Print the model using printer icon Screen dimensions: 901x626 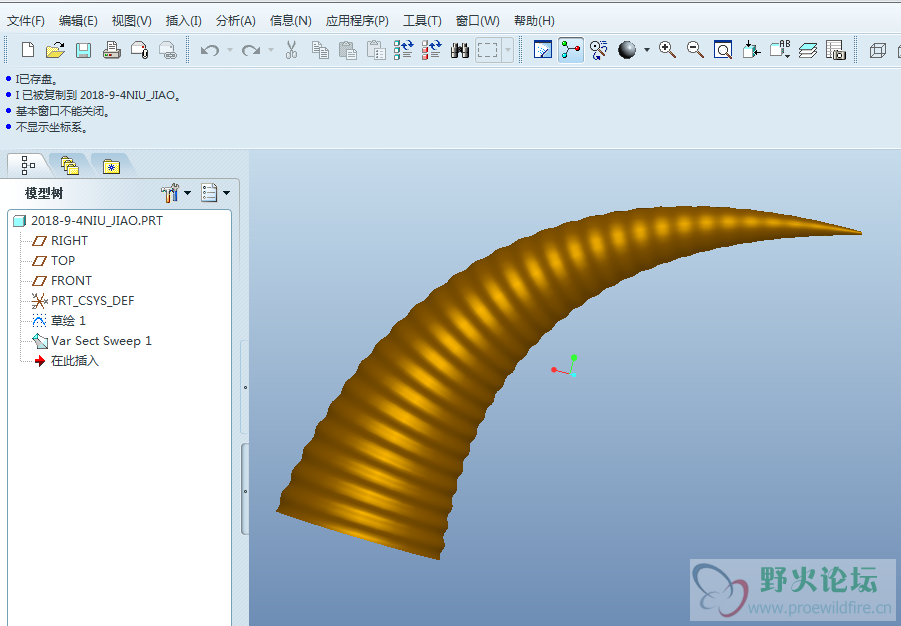tap(111, 50)
